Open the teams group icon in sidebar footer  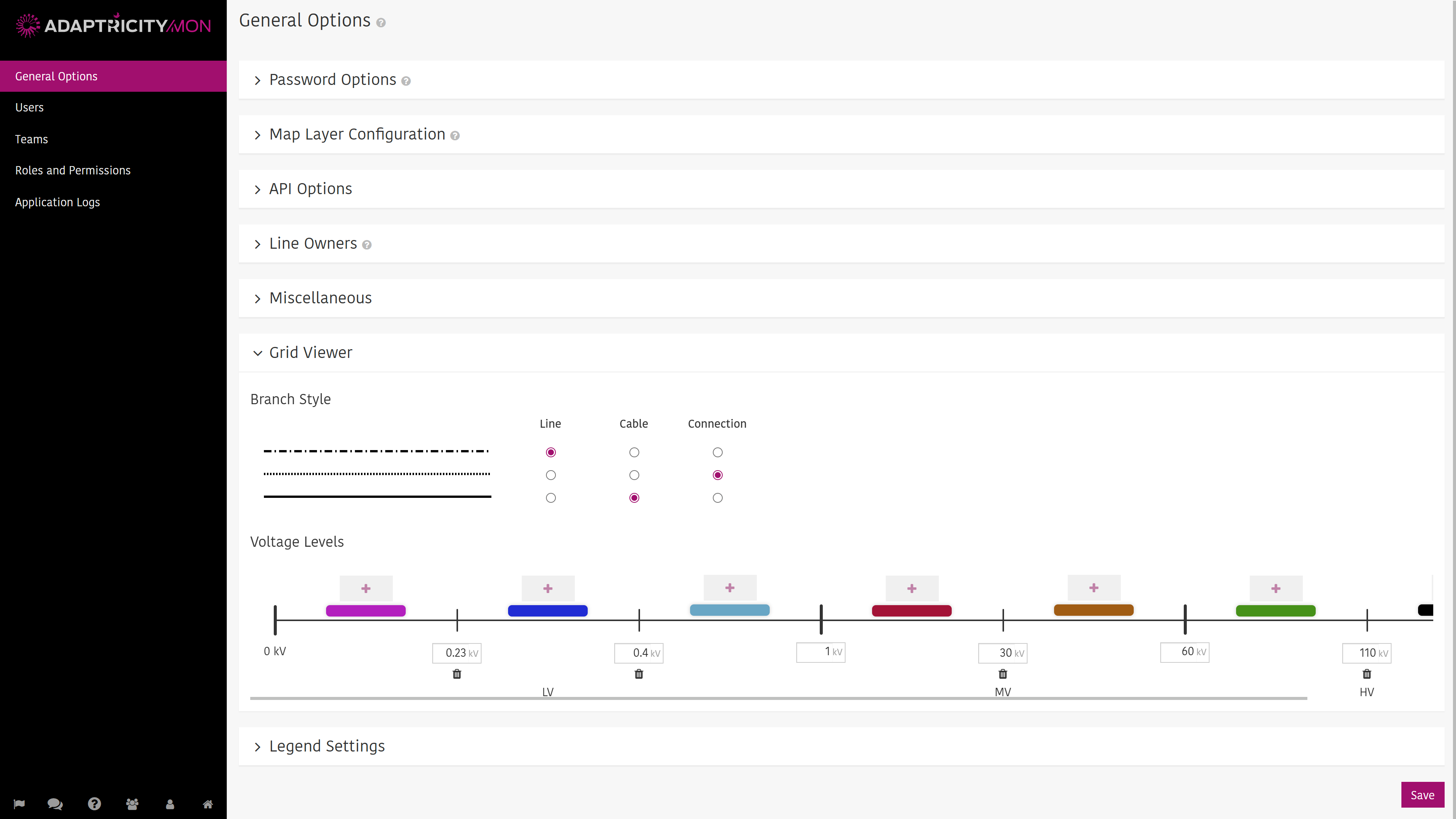click(x=132, y=804)
